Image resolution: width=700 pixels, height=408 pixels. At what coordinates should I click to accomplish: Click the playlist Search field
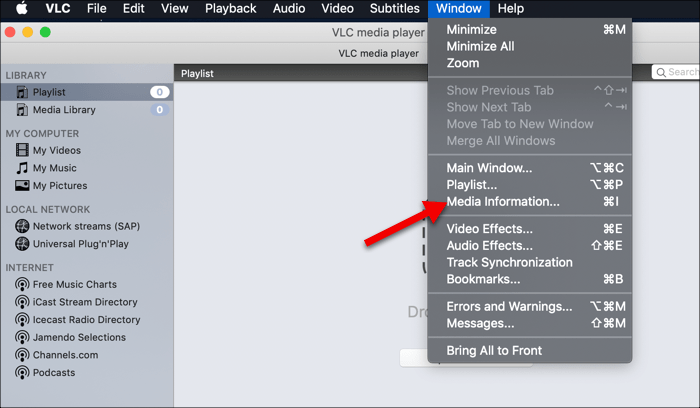(x=680, y=72)
